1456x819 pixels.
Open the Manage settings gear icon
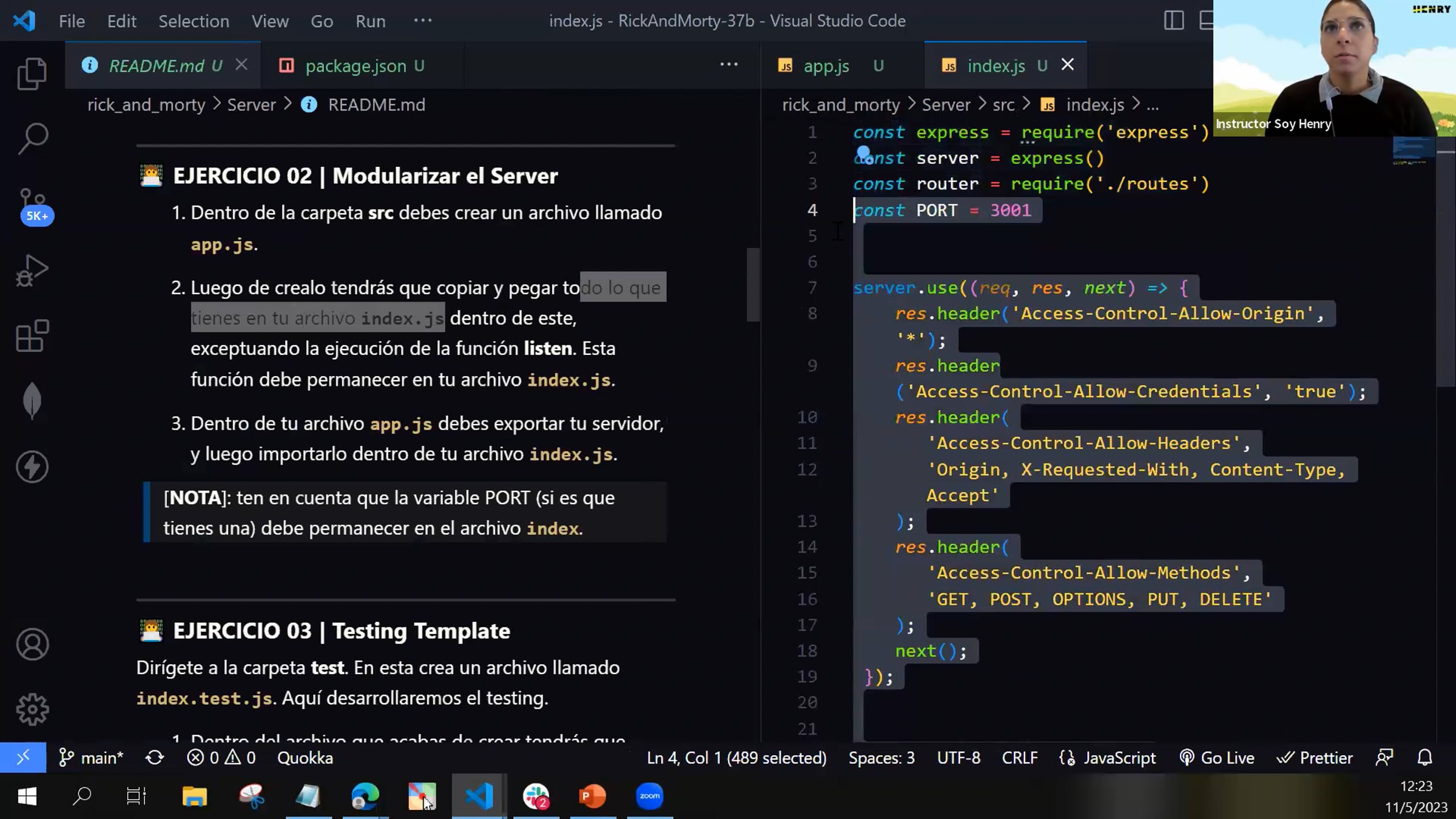click(32, 709)
